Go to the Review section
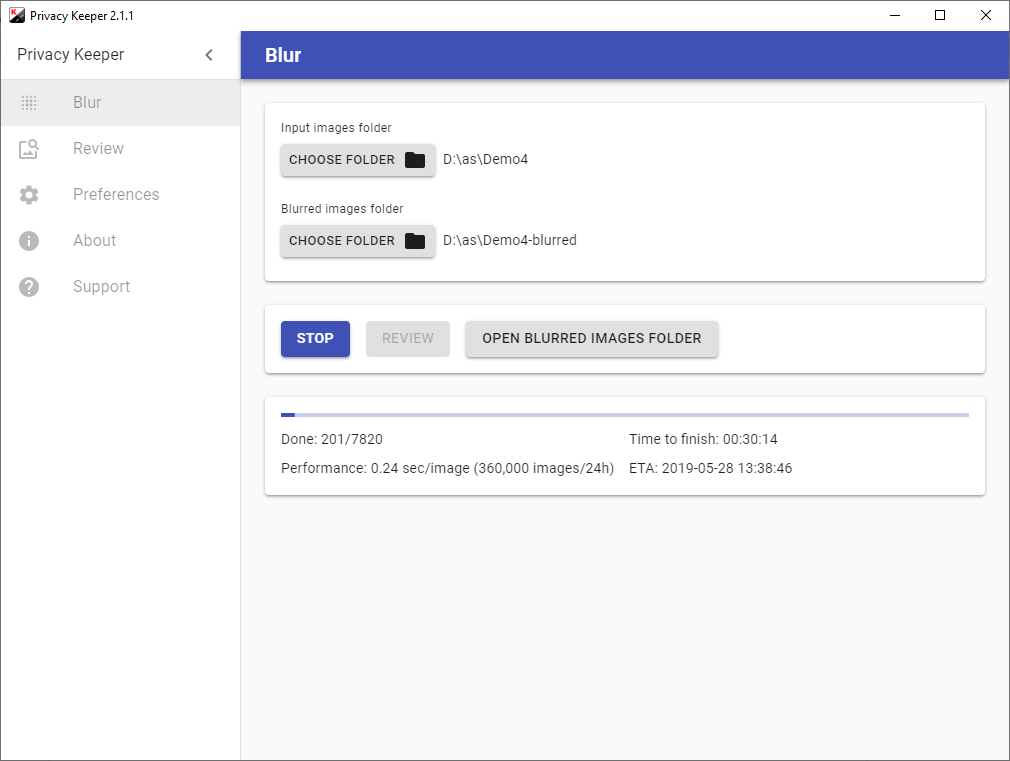The height and width of the screenshot is (761, 1010). tap(120, 149)
